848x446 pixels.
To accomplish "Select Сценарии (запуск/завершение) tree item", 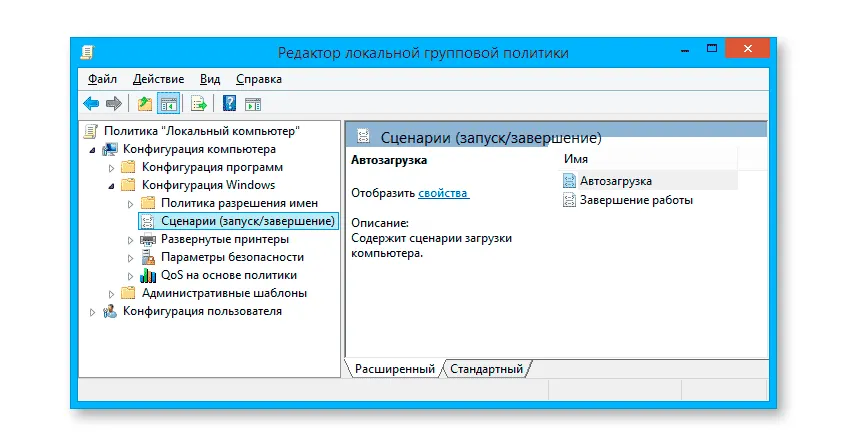I will (248, 221).
